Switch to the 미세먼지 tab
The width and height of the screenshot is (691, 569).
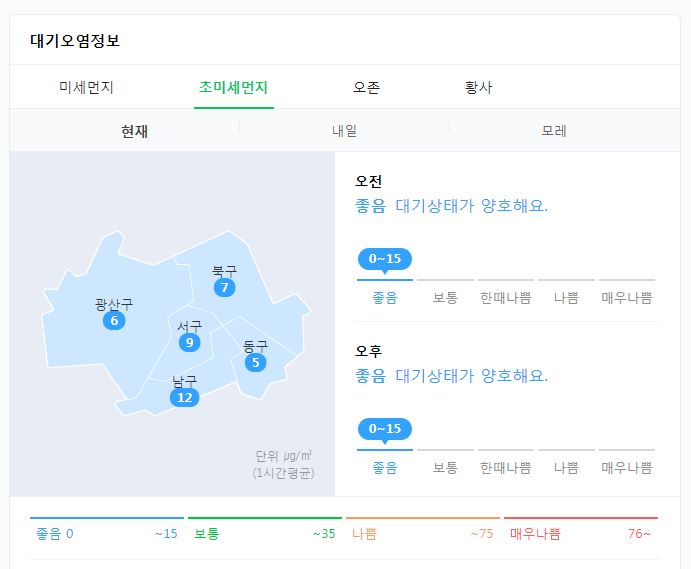[86, 87]
